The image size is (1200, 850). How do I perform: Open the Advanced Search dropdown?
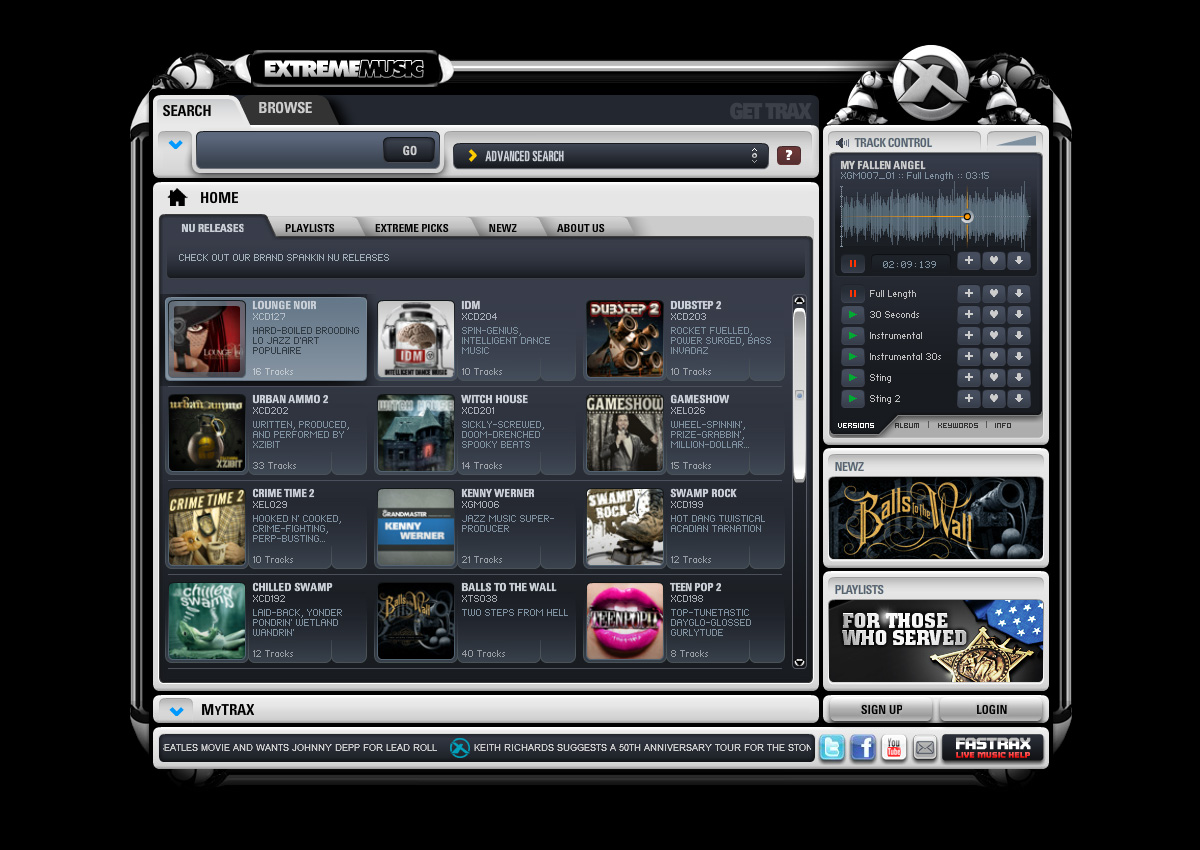611,156
